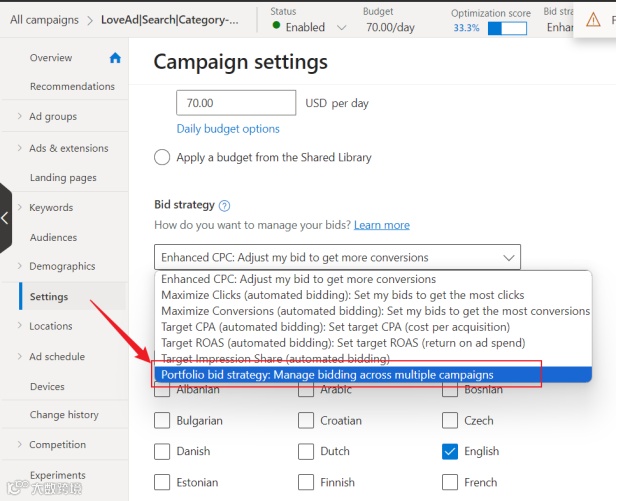Expand the Competition menu section

19,445
